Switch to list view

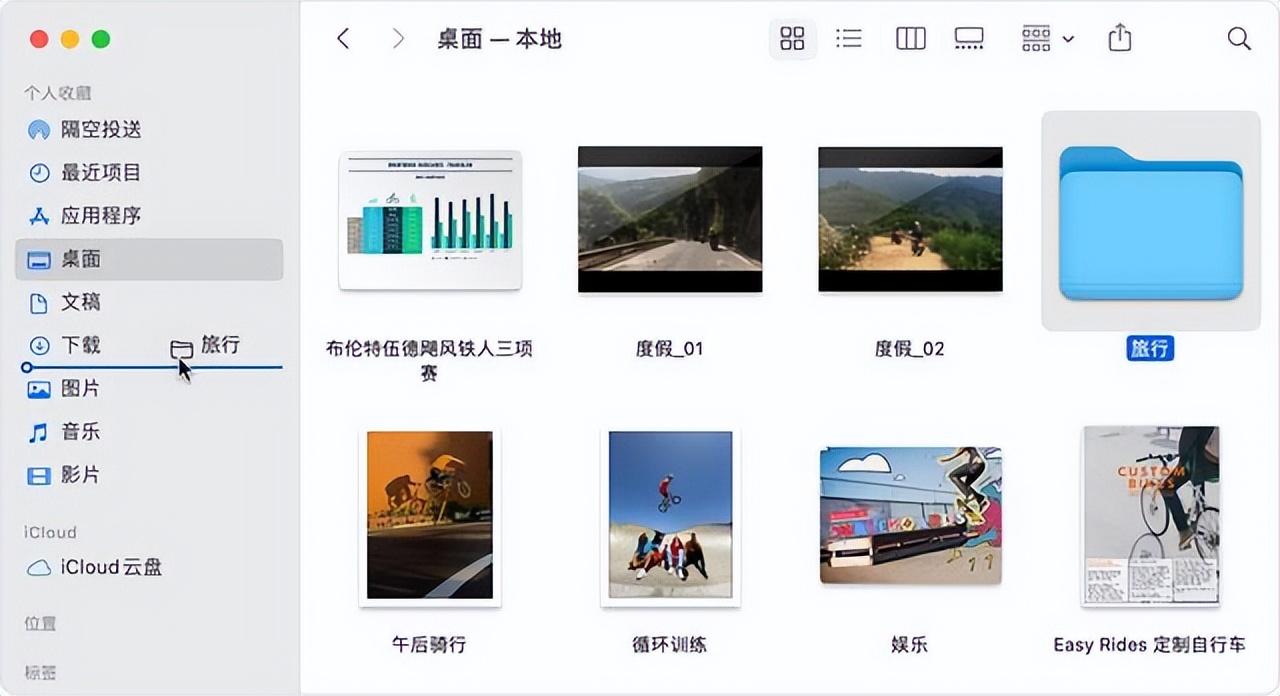[x=849, y=38]
